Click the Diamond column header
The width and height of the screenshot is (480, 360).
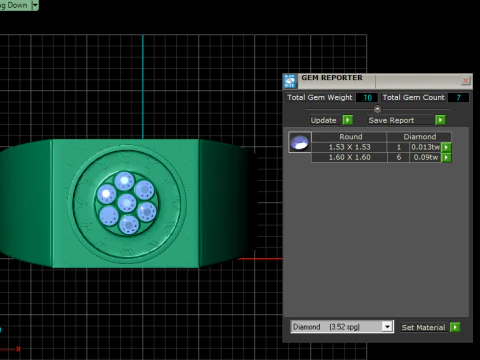[420, 137]
